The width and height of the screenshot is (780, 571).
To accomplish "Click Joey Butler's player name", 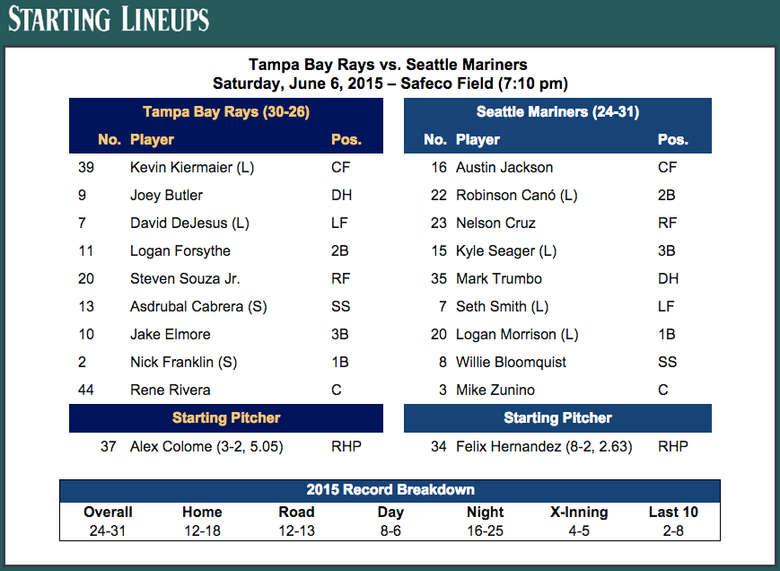I will pos(166,195).
